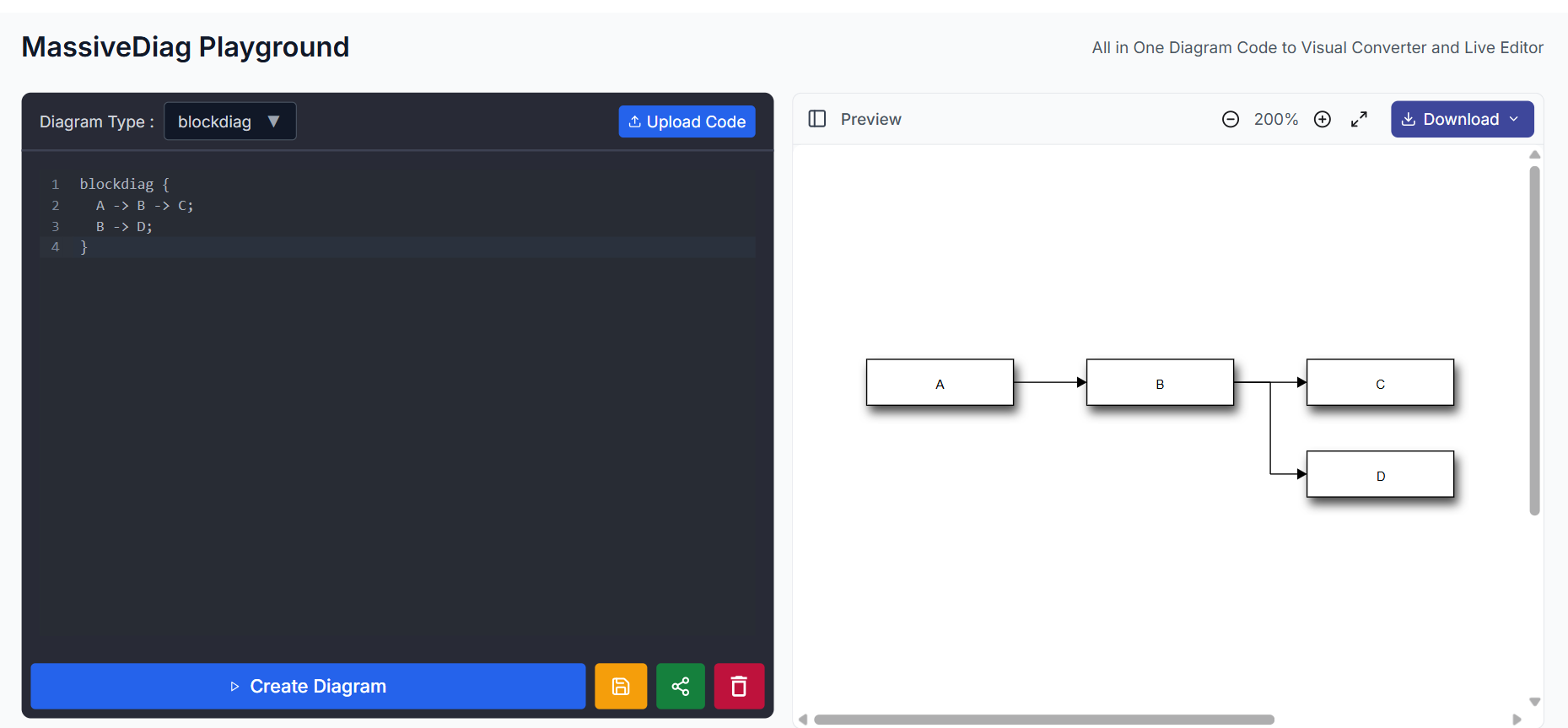The image size is (1568, 728).
Task: Click the Upload Code button
Action: click(687, 121)
